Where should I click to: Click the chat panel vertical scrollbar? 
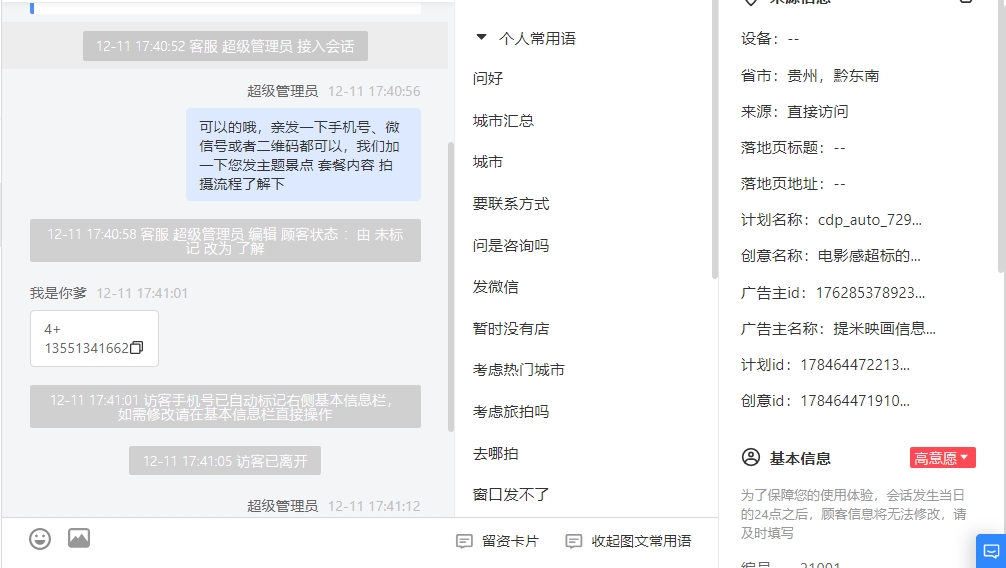point(450,286)
